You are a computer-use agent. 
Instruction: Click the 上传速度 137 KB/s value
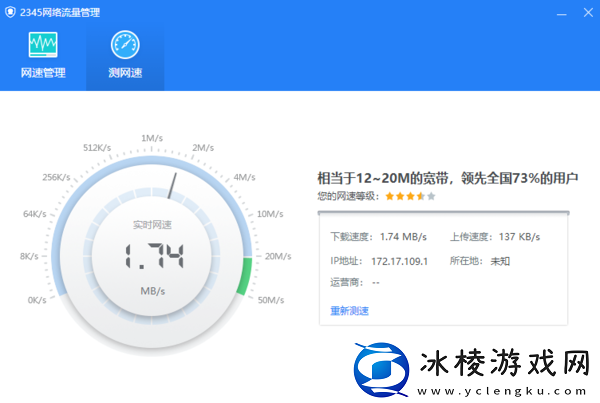(x=519, y=237)
